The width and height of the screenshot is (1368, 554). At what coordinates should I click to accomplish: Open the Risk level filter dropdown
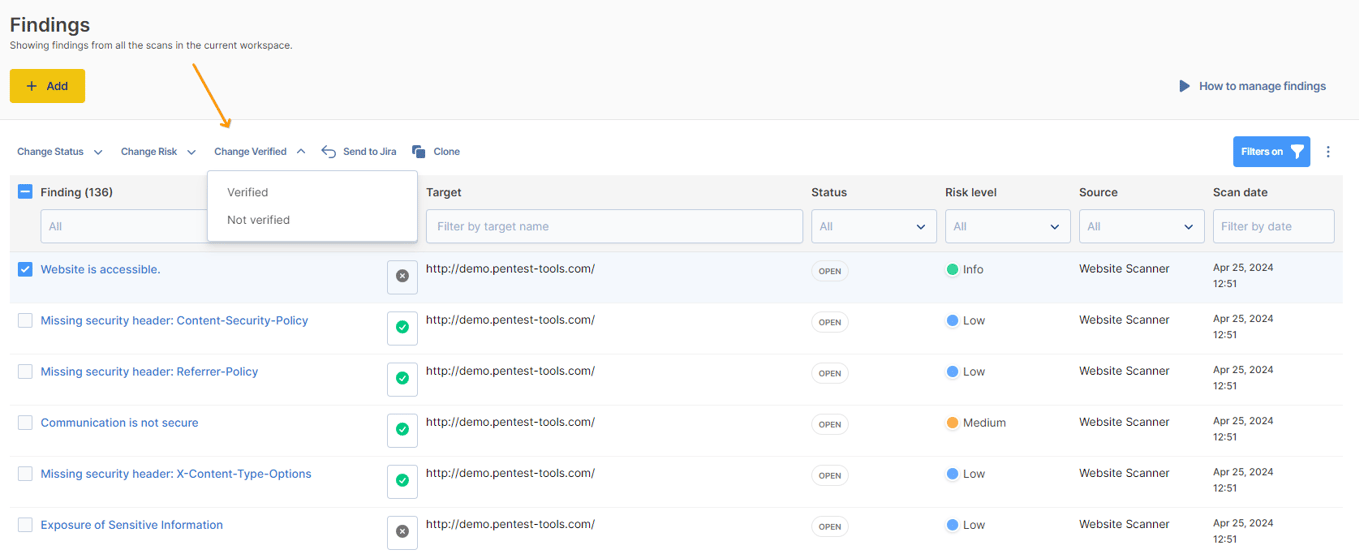coord(1007,227)
